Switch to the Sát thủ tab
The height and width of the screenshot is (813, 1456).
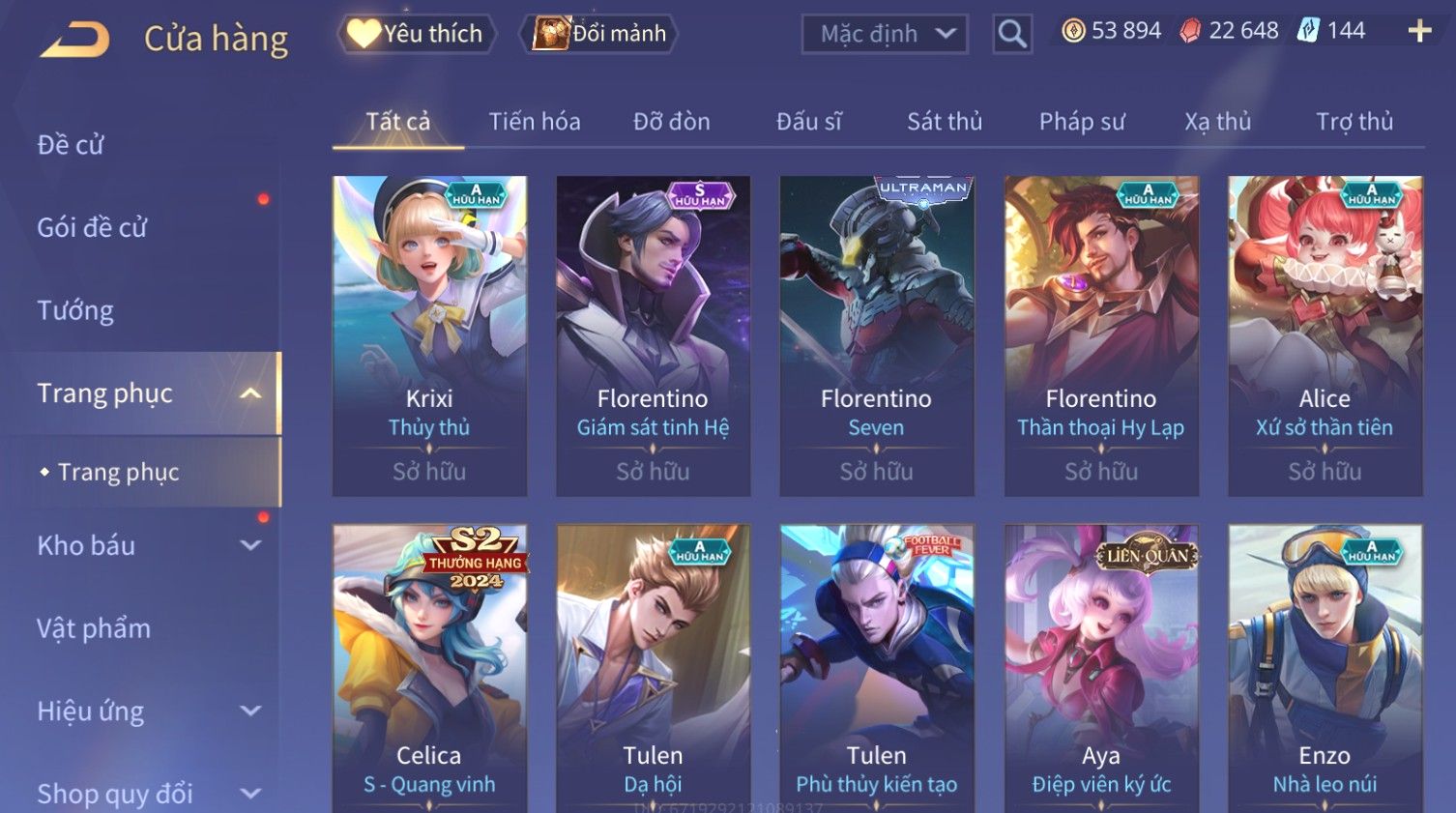tap(944, 122)
